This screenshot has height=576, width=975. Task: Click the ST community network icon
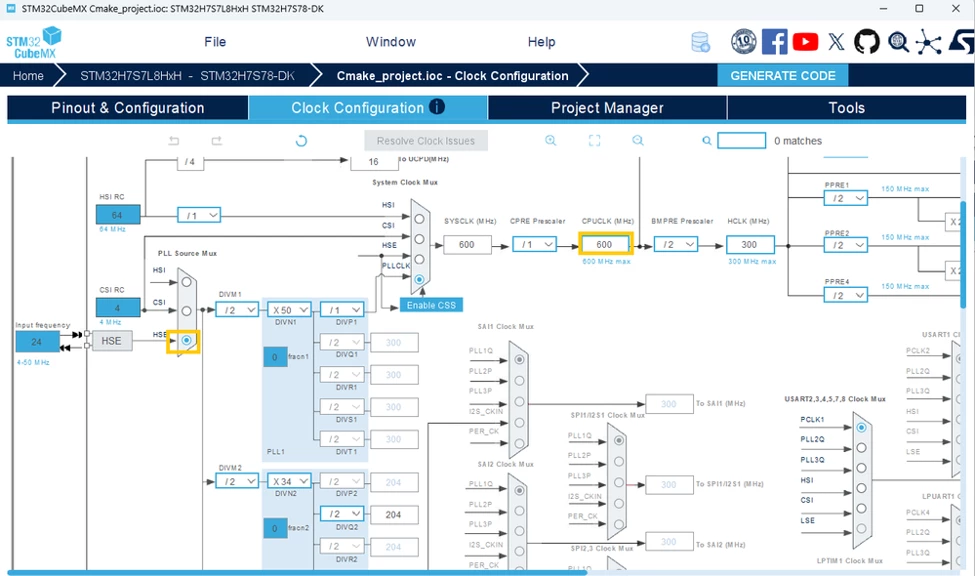click(x=928, y=42)
